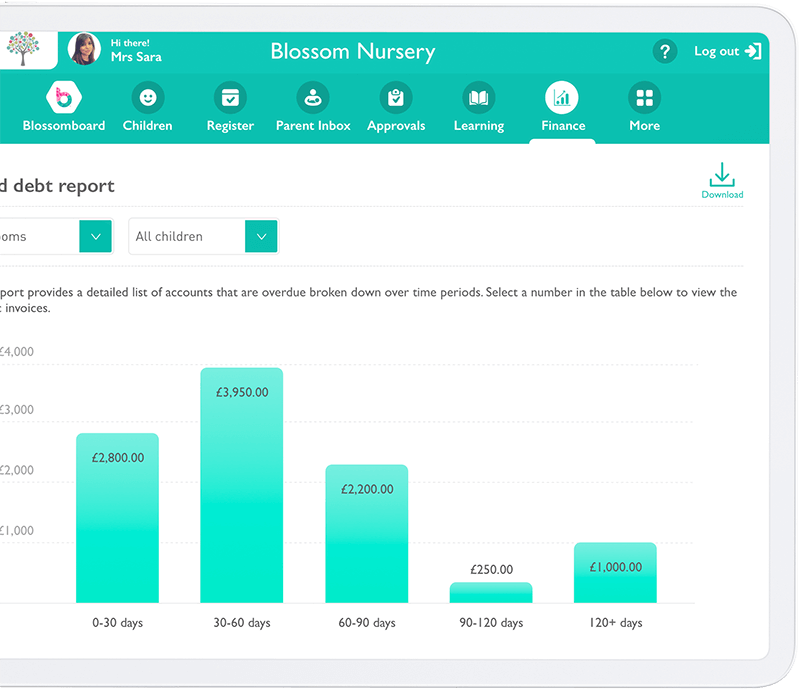Click the help question mark icon
Image resolution: width=800 pixels, height=689 pixels.
pos(664,51)
